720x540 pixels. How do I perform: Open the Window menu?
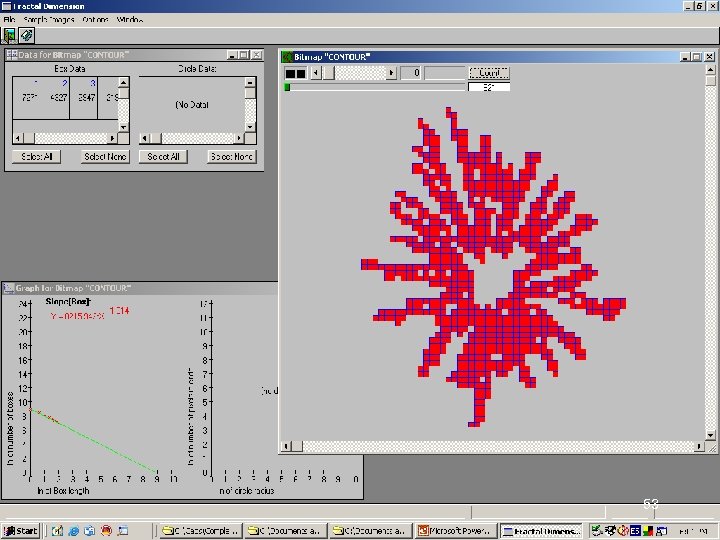[x=130, y=20]
